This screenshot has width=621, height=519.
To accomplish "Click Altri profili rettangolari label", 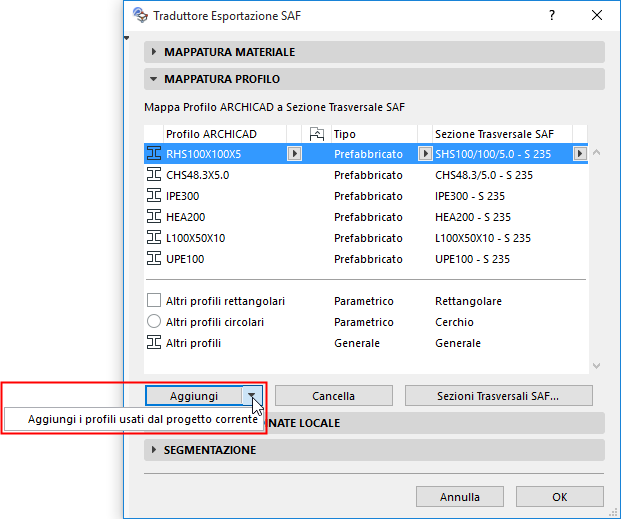I will (x=225, y=301).
